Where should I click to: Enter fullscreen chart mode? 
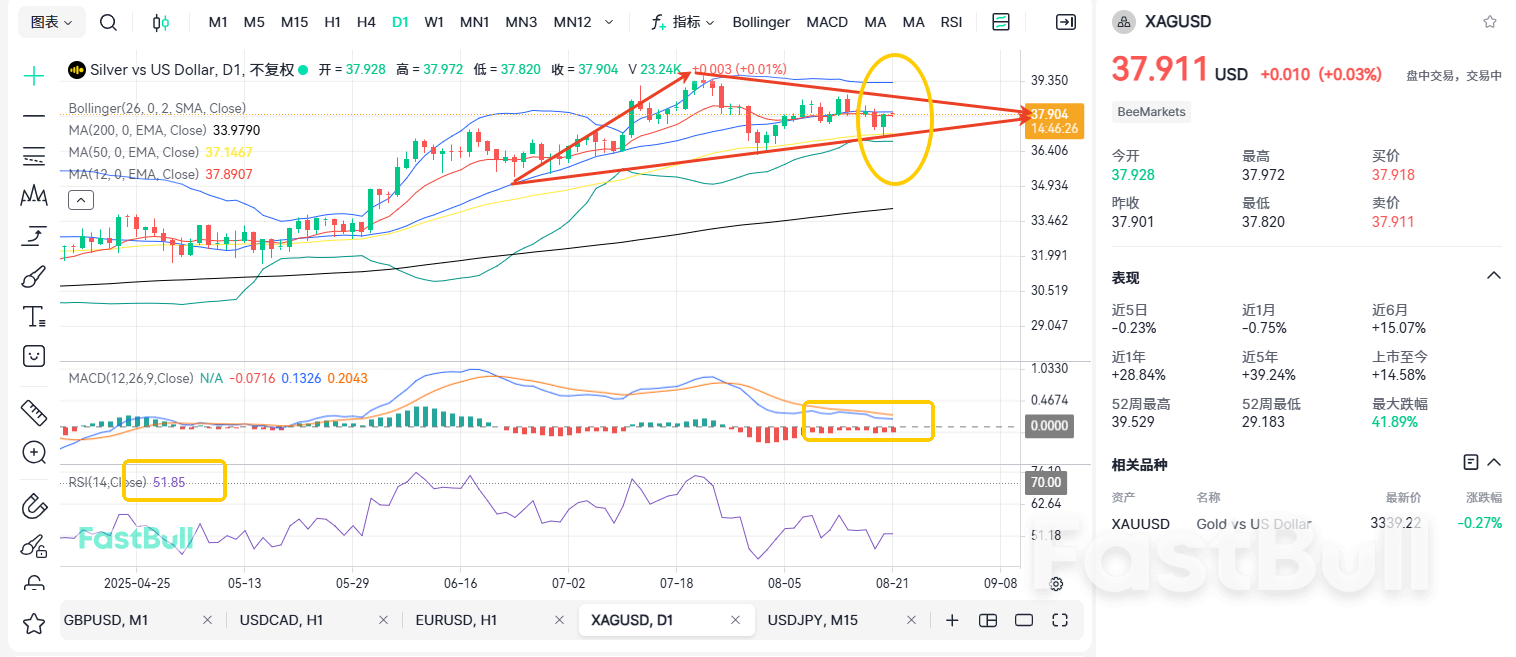click(1060, 620)
